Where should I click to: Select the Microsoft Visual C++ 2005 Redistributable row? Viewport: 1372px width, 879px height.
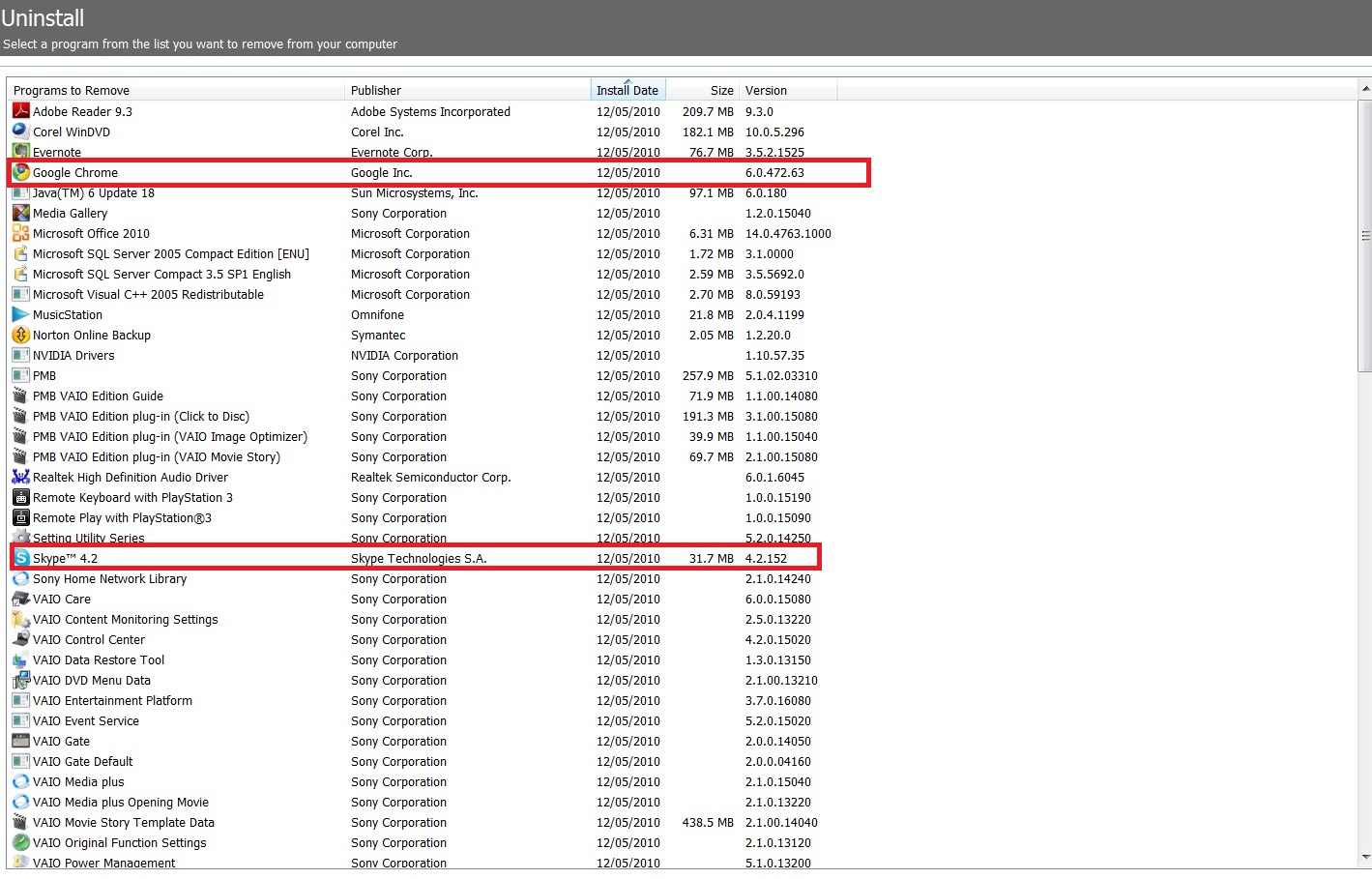coord(422,294)
